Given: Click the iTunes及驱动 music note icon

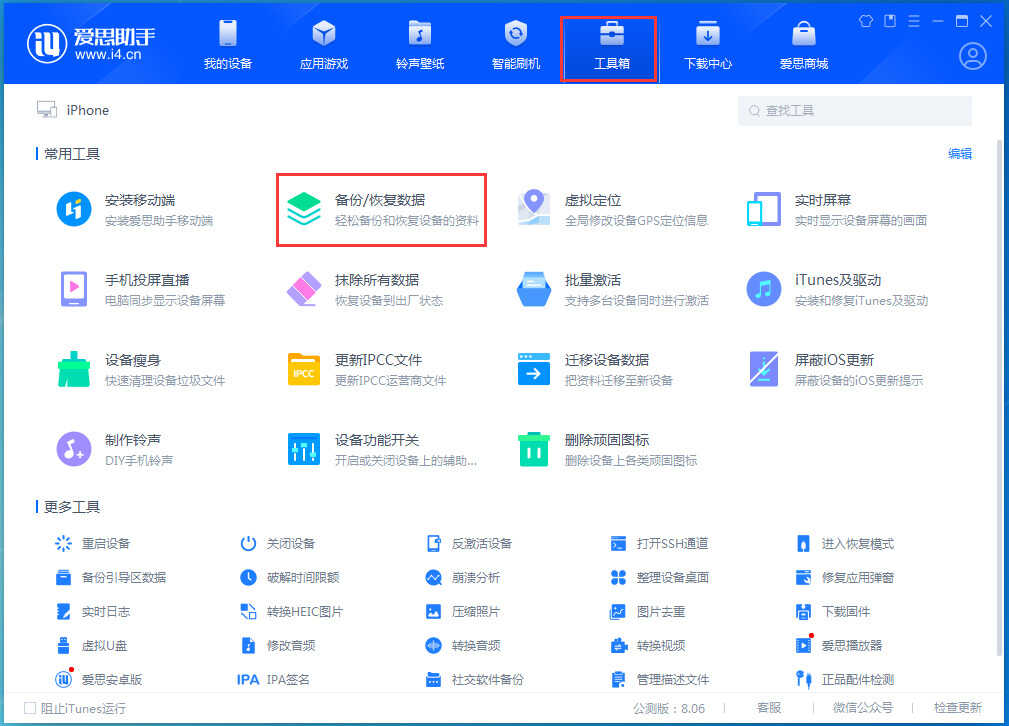Looking at the screenshot, I should tap(764, 289).
